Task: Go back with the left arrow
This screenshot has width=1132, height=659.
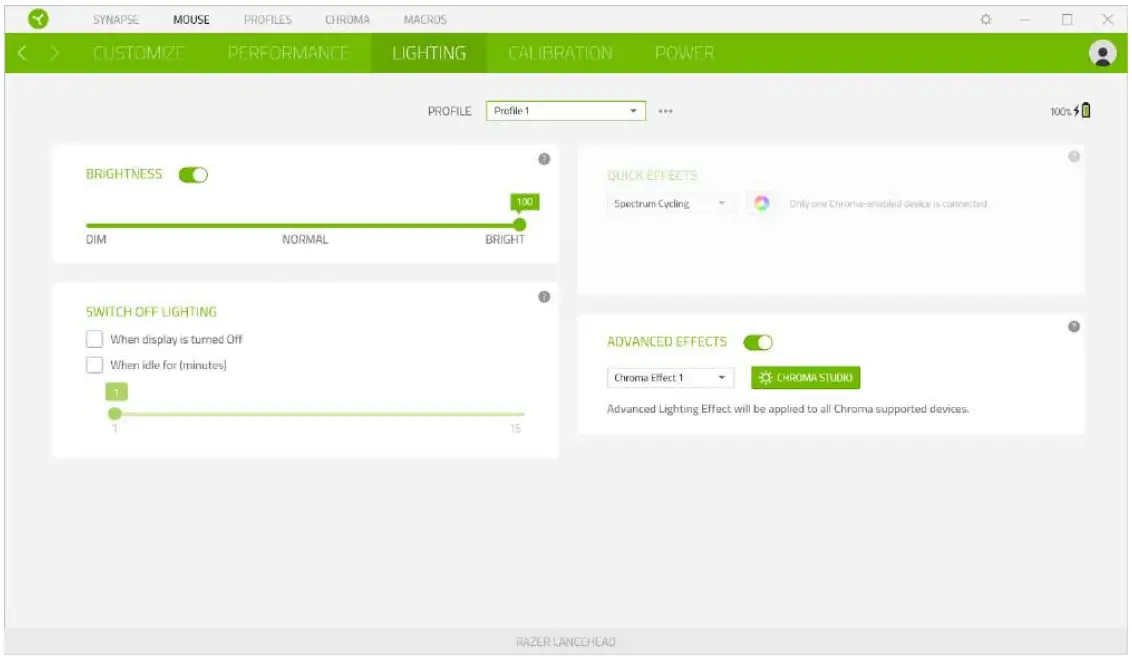Action: [22, 53]
